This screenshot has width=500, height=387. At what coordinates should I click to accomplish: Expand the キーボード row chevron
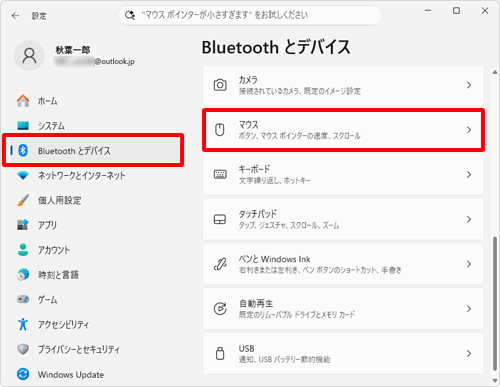tap(469, 174)
